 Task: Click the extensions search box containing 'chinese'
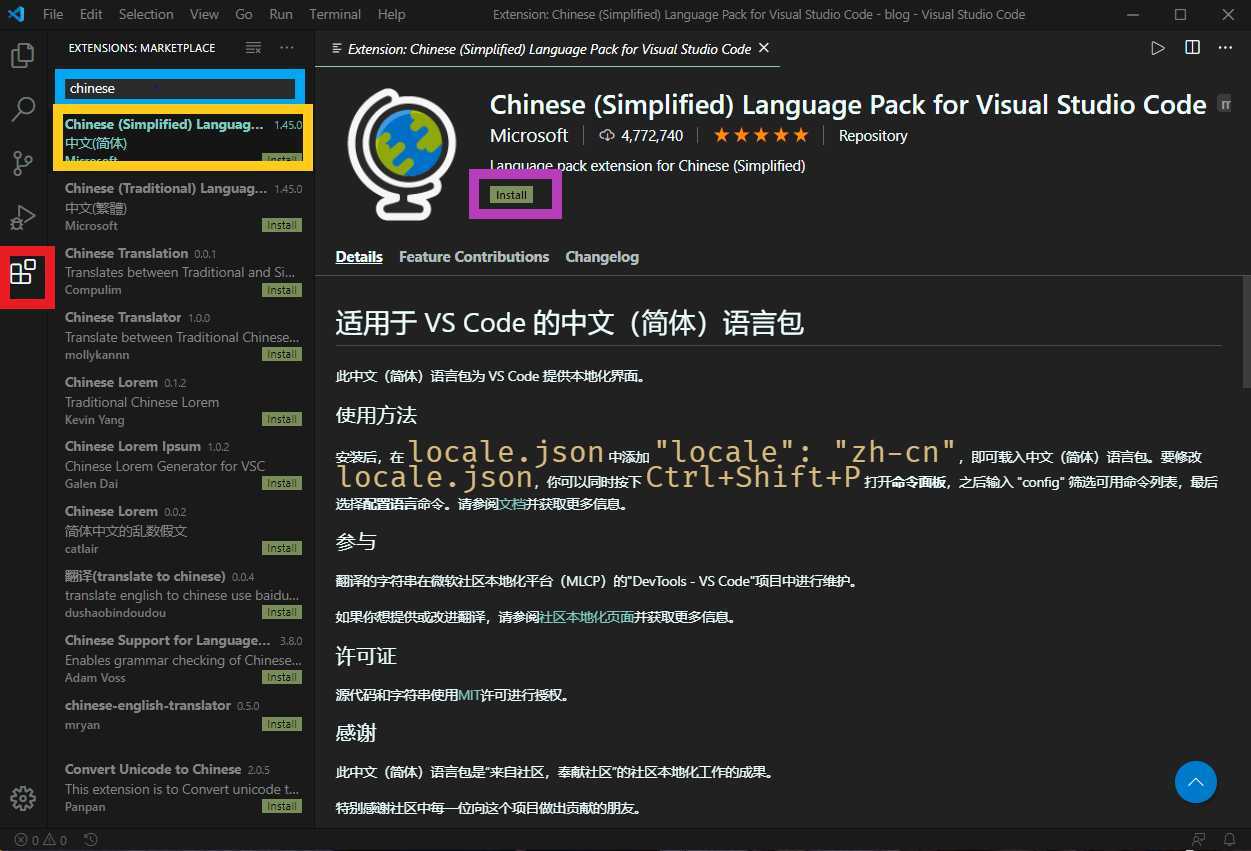(180, 88)
